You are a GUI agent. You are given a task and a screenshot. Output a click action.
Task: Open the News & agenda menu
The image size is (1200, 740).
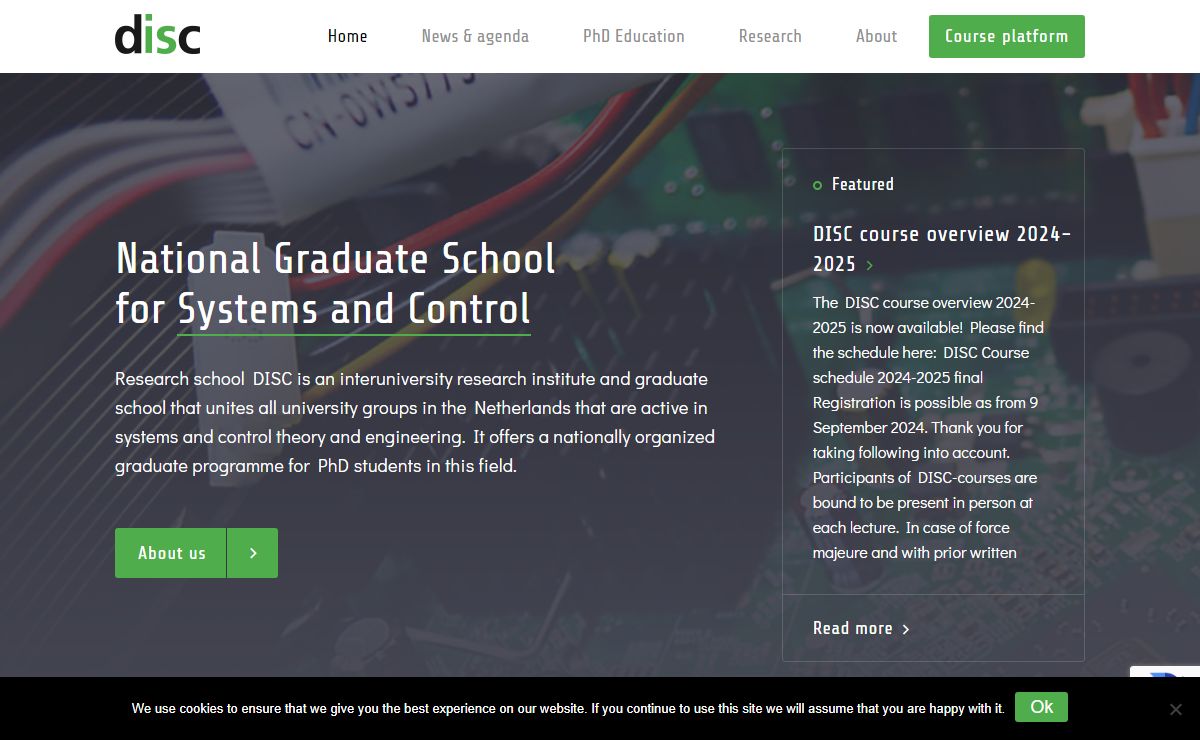point(475,36)
